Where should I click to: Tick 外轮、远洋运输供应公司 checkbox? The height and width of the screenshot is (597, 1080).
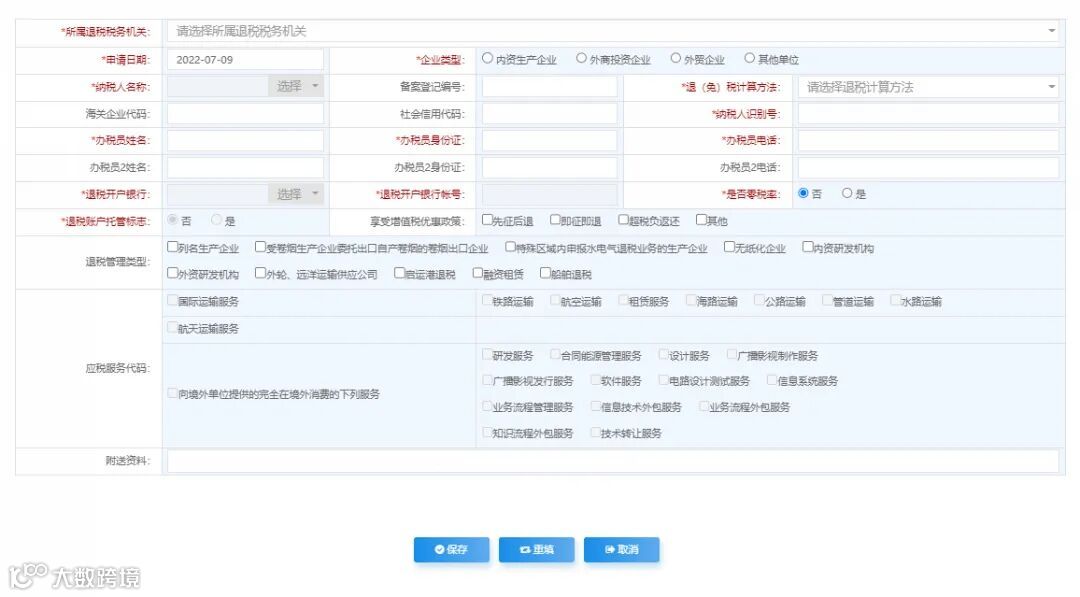[x=260, y=273]
